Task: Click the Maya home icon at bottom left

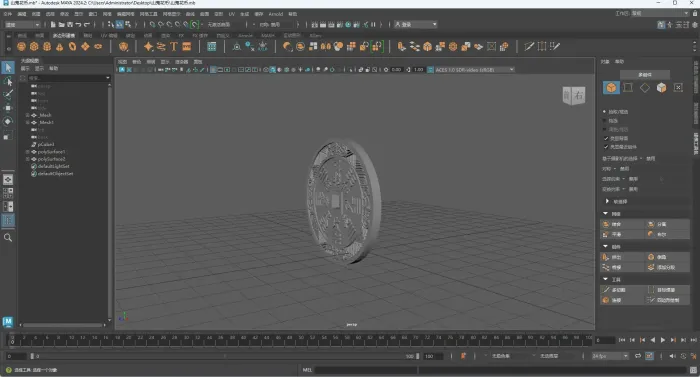Action: (x=8, y=322)
